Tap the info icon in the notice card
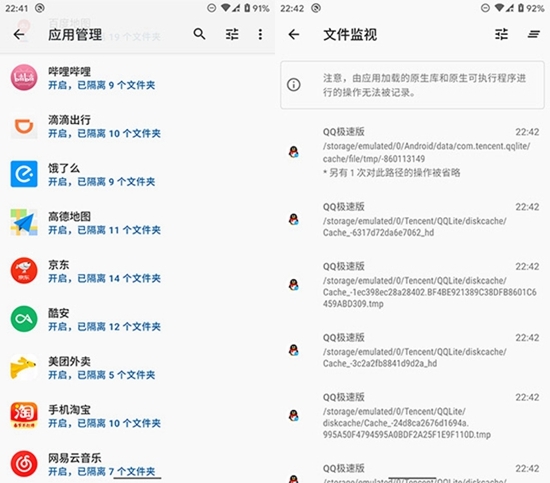Screen dimensions: 550x483 pyautogui.click(x=294, y=85)
